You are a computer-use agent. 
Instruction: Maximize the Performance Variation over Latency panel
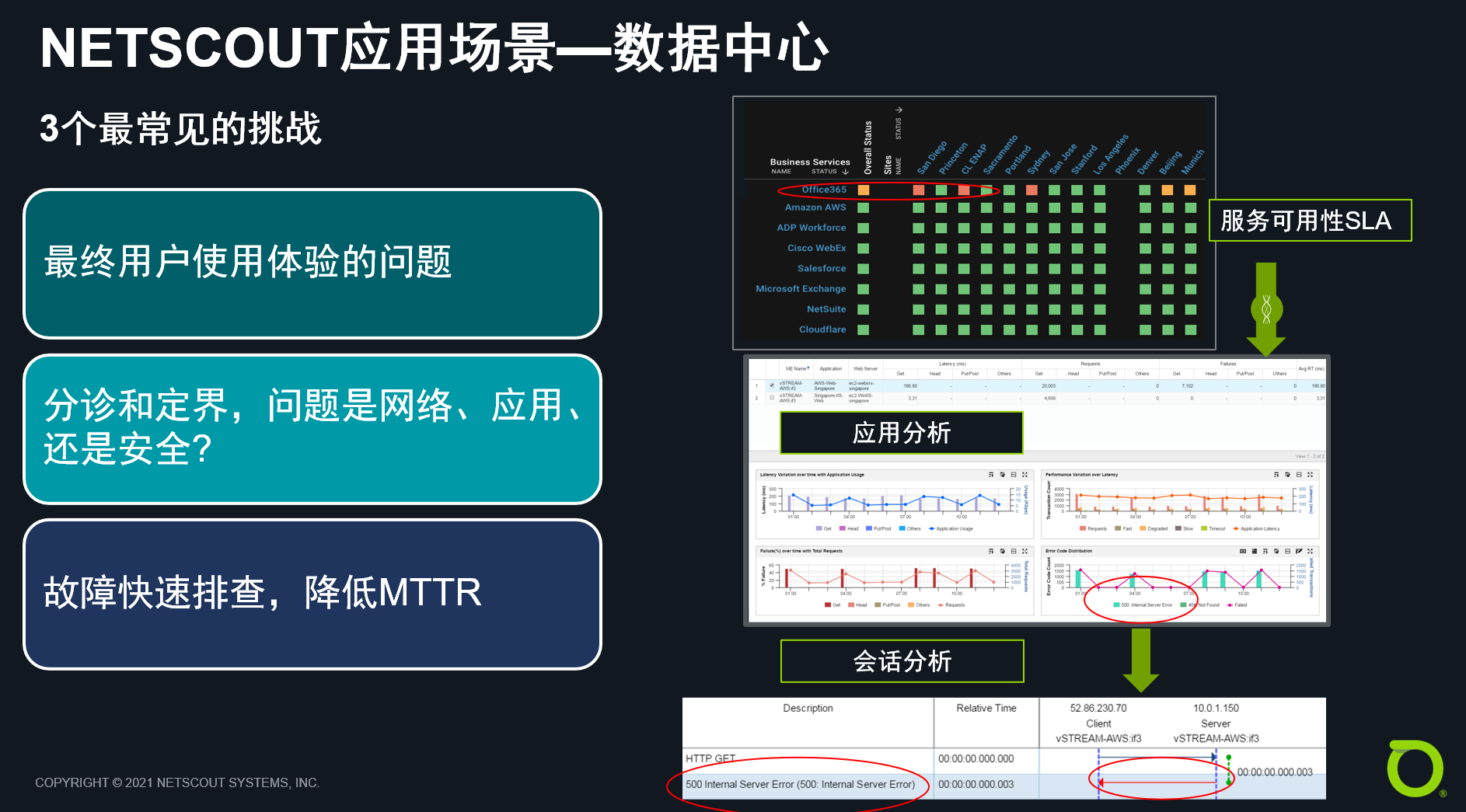1310,474
